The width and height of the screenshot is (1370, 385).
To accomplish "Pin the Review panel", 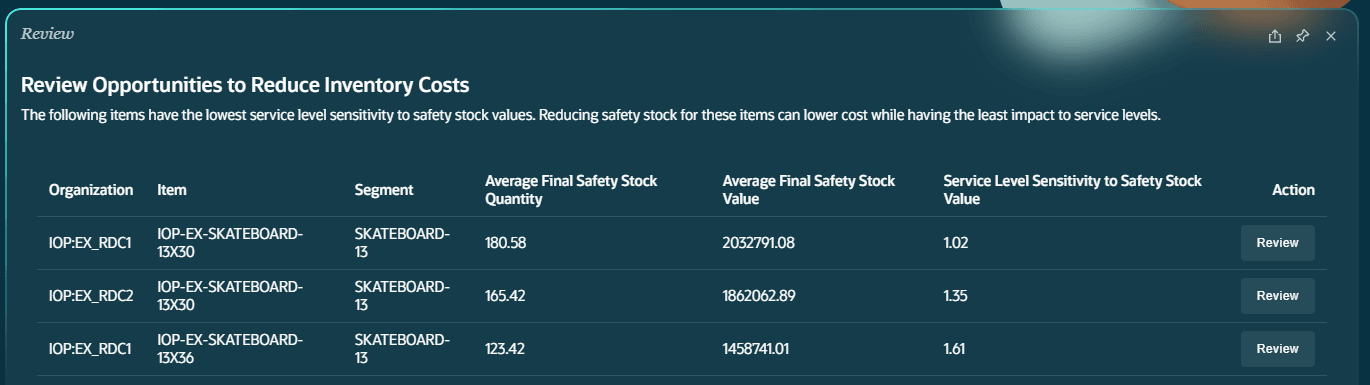I will (1302, 36).
